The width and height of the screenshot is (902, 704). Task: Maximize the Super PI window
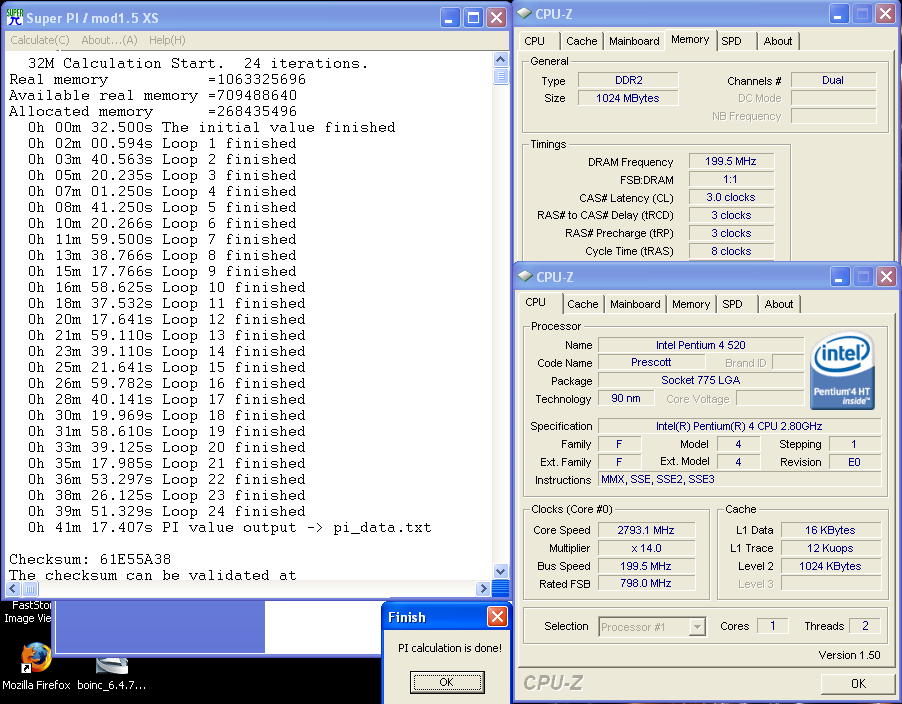coord(473,17)
